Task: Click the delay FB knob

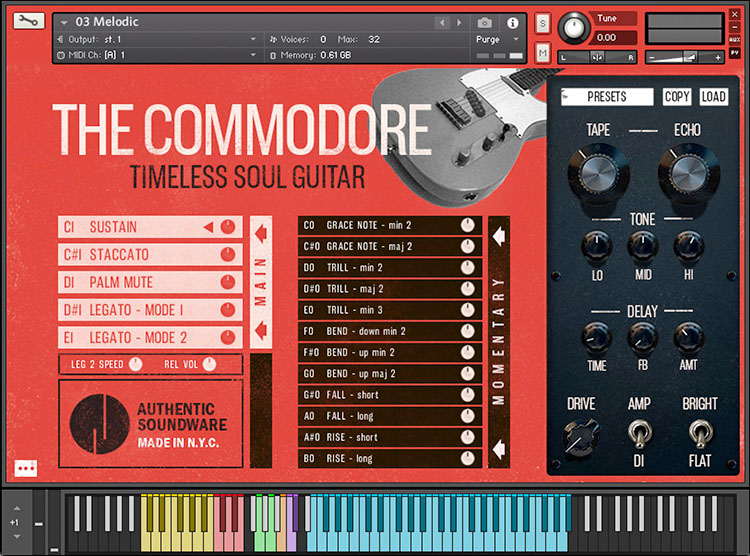Action: [x=643, y=337]
